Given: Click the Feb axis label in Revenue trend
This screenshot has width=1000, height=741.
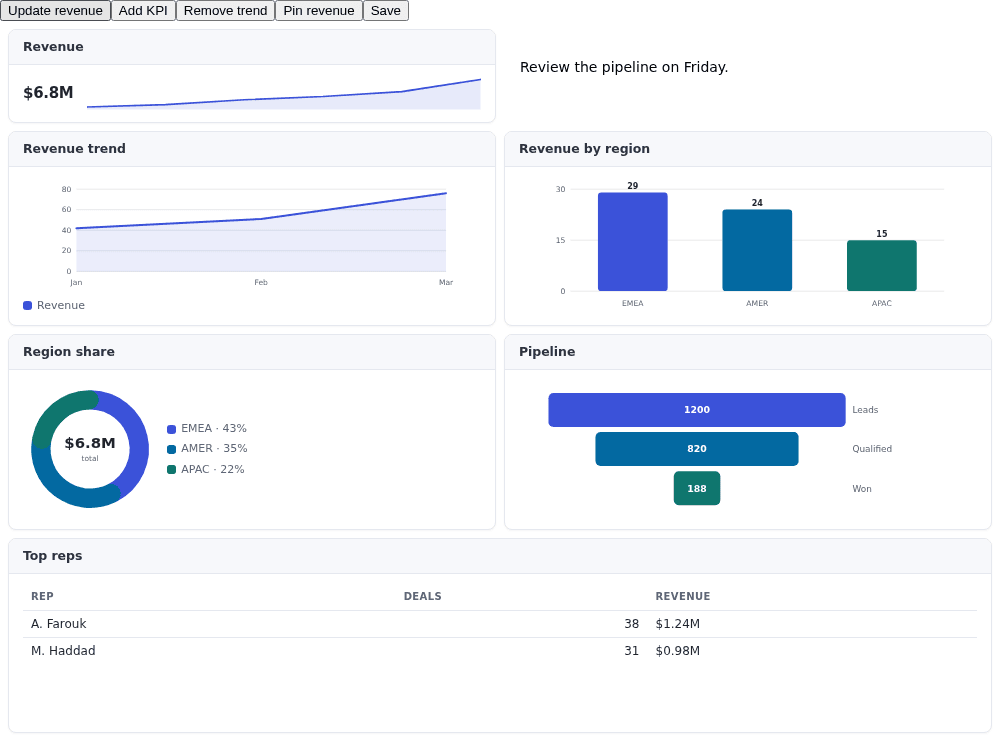Looking at the screenshot, I should [x=261, y=282].
